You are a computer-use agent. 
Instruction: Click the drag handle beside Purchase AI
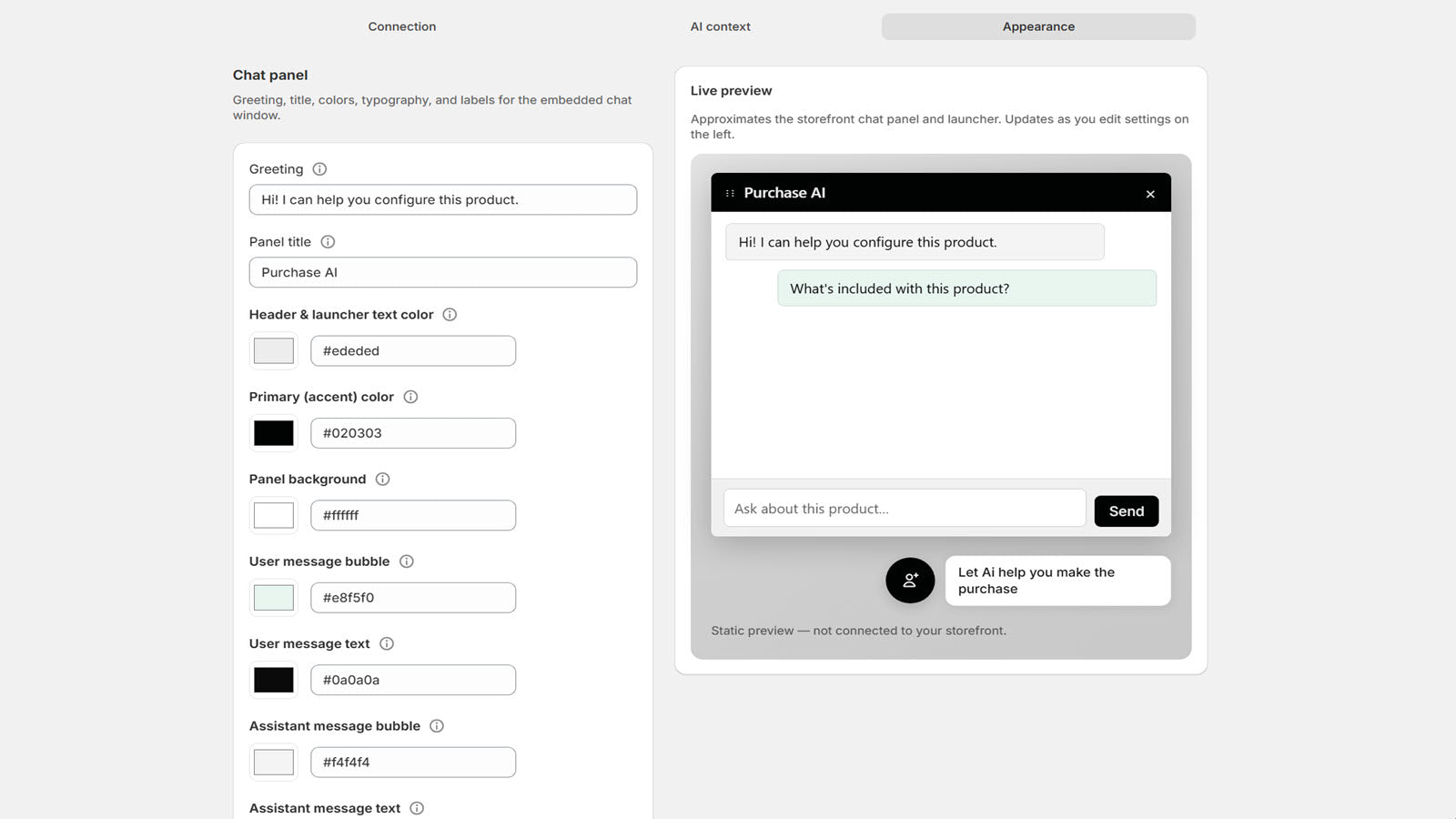tap(728, 193)
